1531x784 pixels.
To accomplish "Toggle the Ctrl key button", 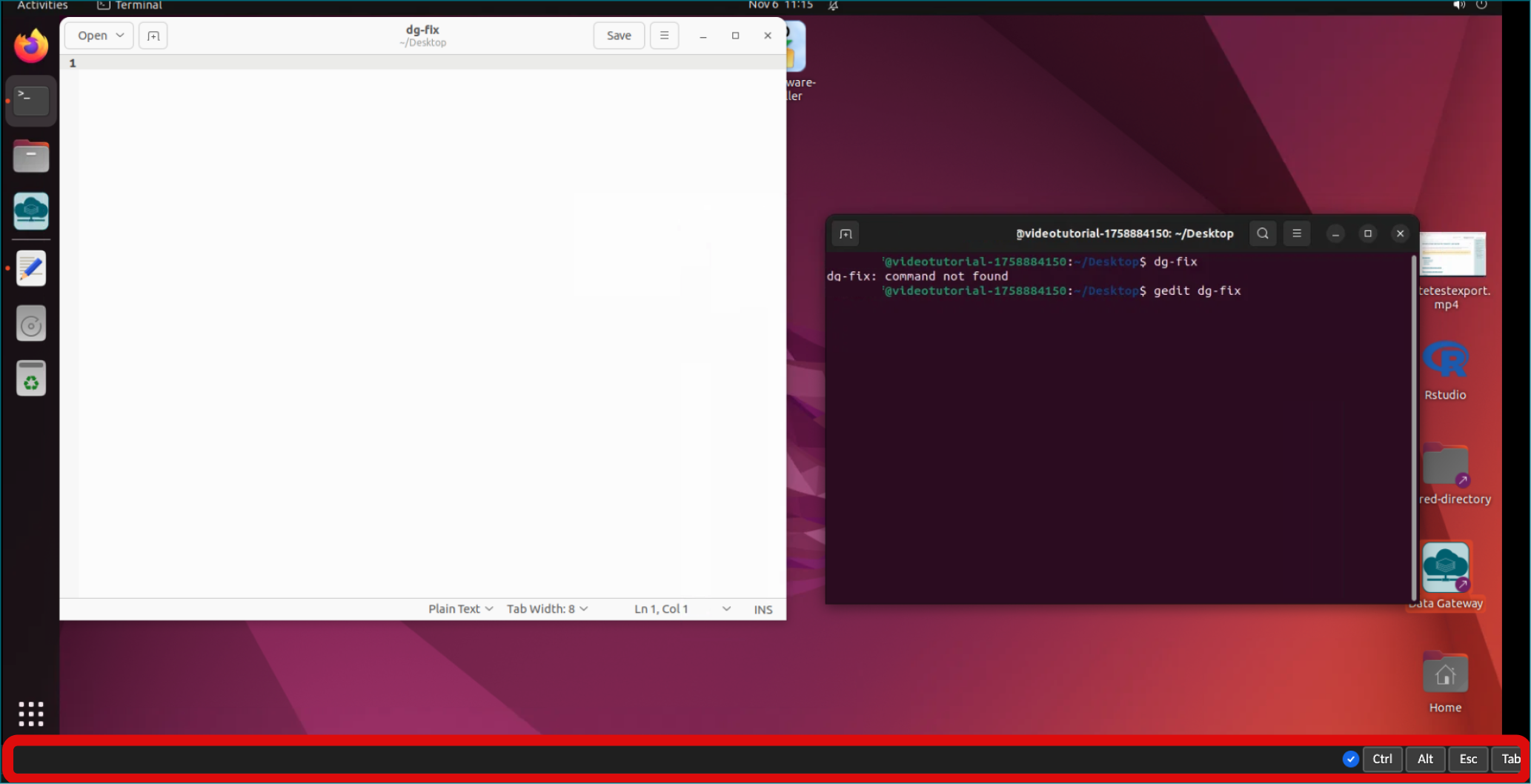I will (1382, 759).
